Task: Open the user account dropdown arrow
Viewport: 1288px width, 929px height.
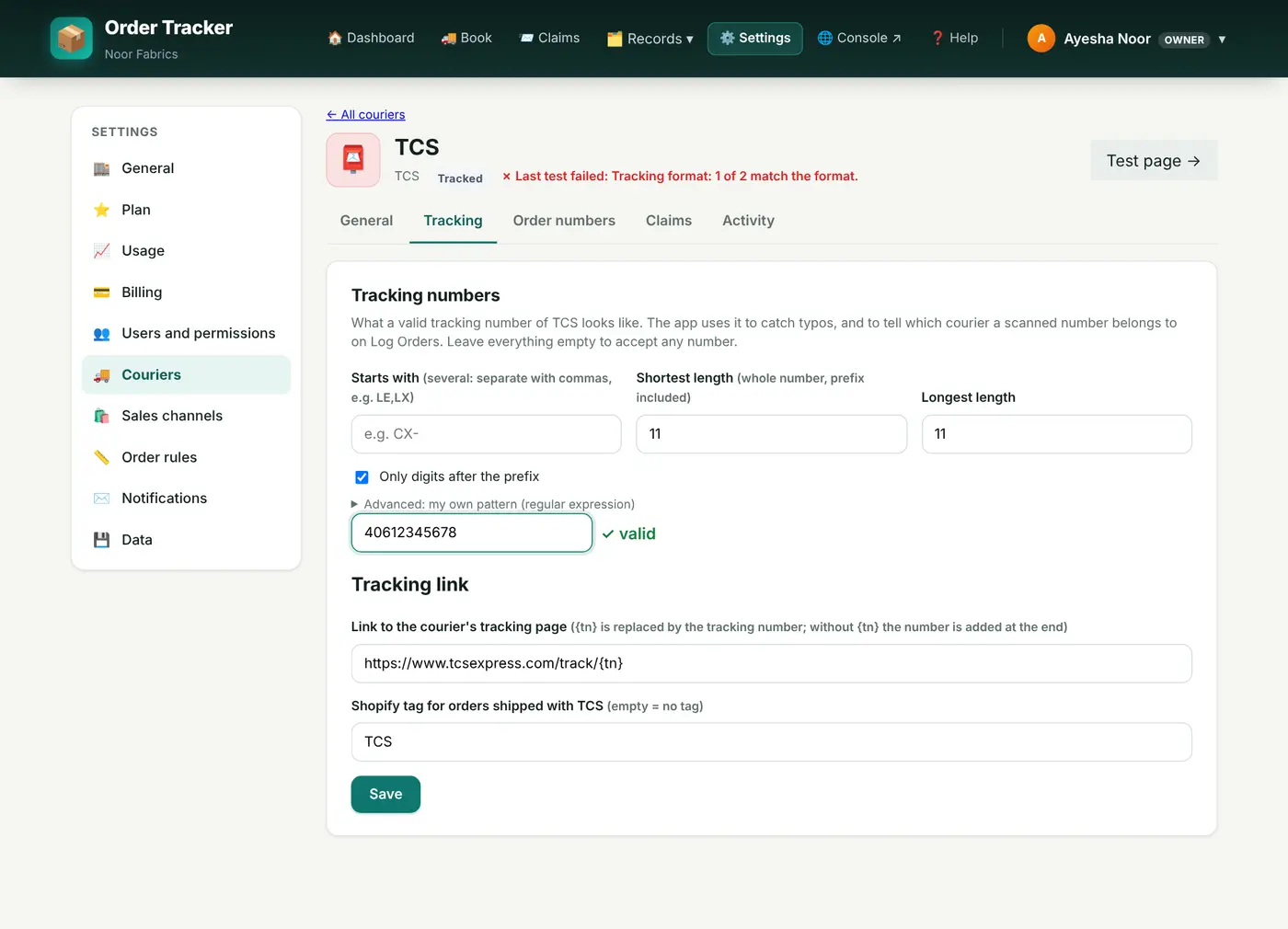Action: (1222, 40)
